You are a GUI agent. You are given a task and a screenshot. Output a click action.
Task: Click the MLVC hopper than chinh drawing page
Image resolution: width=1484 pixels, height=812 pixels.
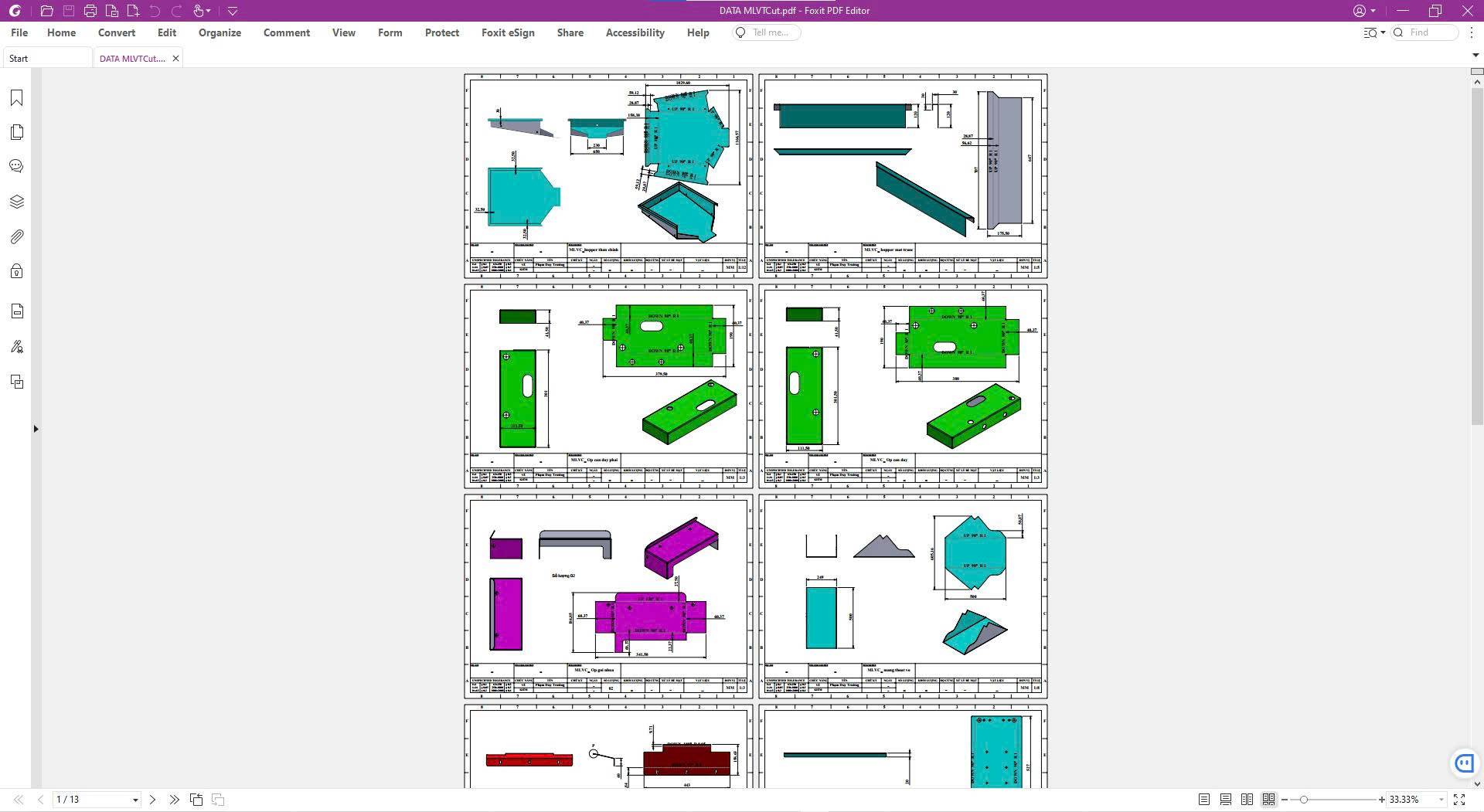click(608, 176)
